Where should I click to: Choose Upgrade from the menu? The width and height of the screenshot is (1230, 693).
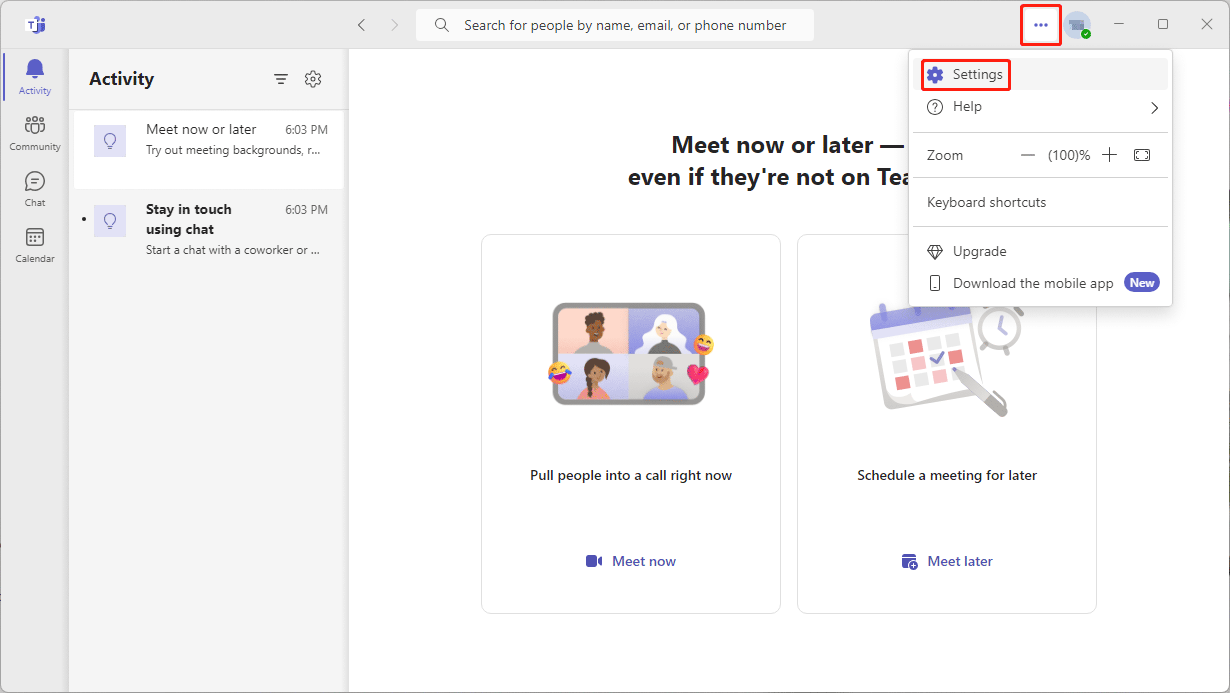(979, 251)
